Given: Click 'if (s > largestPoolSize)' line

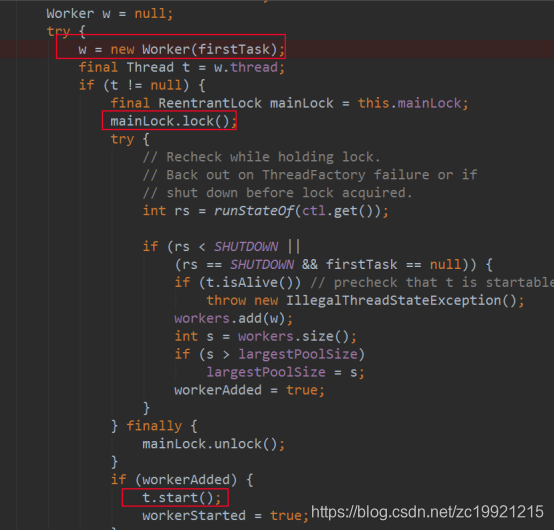Looking at the screenshot, I should [270, 354].
